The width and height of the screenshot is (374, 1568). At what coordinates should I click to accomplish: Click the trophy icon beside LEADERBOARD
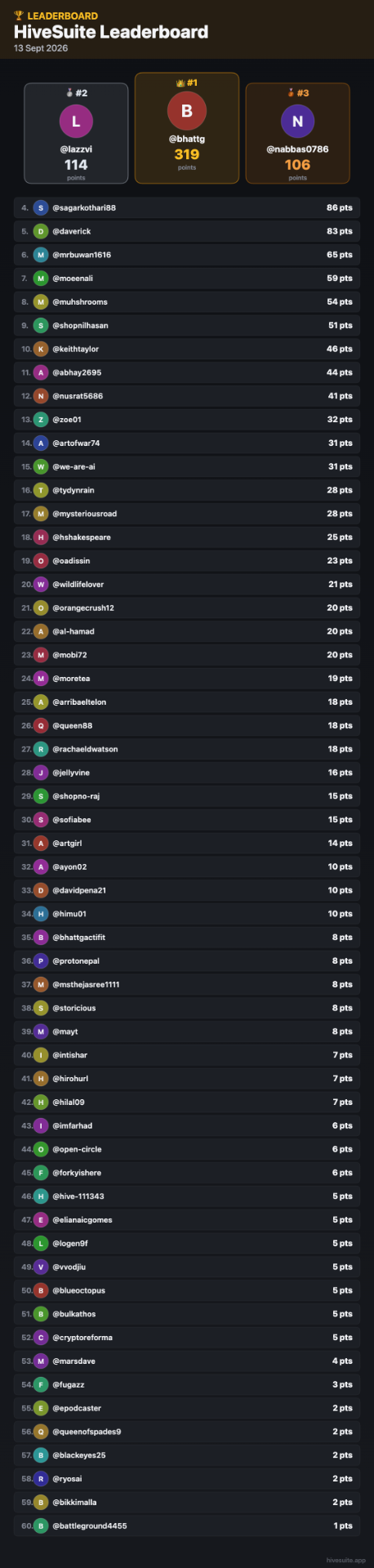tap(19, 16)
